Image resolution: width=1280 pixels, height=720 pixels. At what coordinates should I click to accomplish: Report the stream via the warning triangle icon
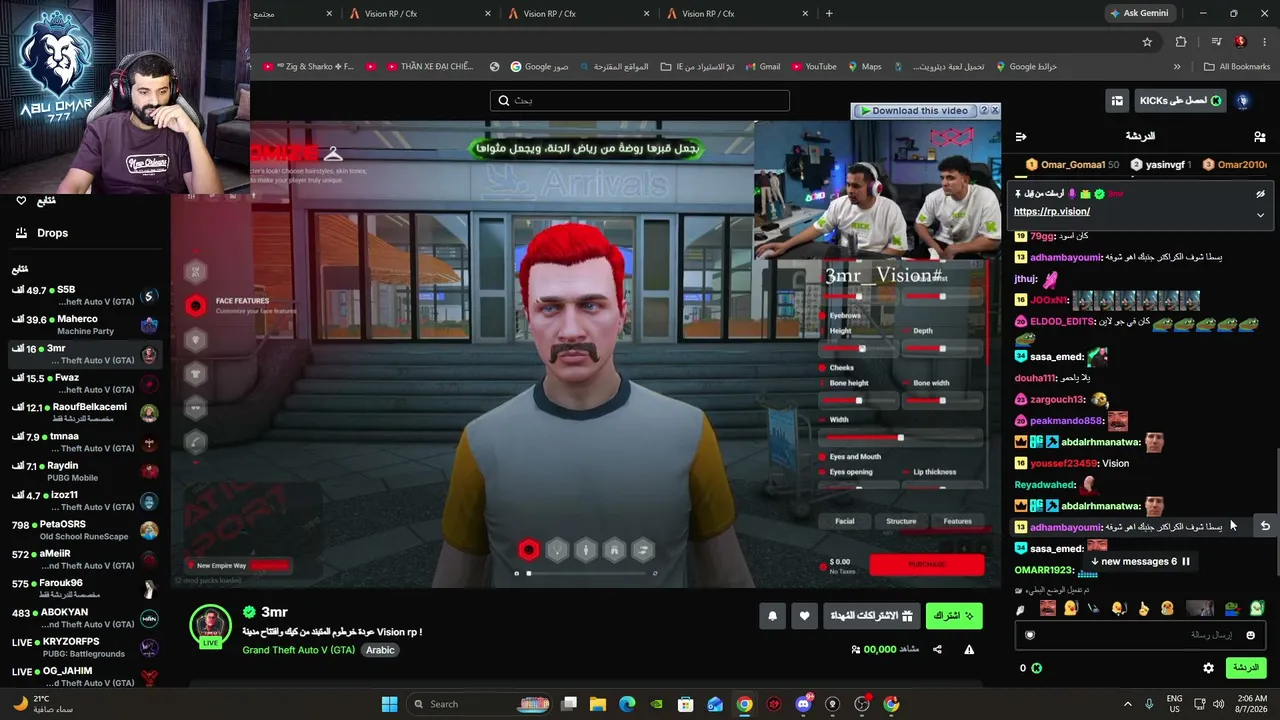[x=969, y=649]
